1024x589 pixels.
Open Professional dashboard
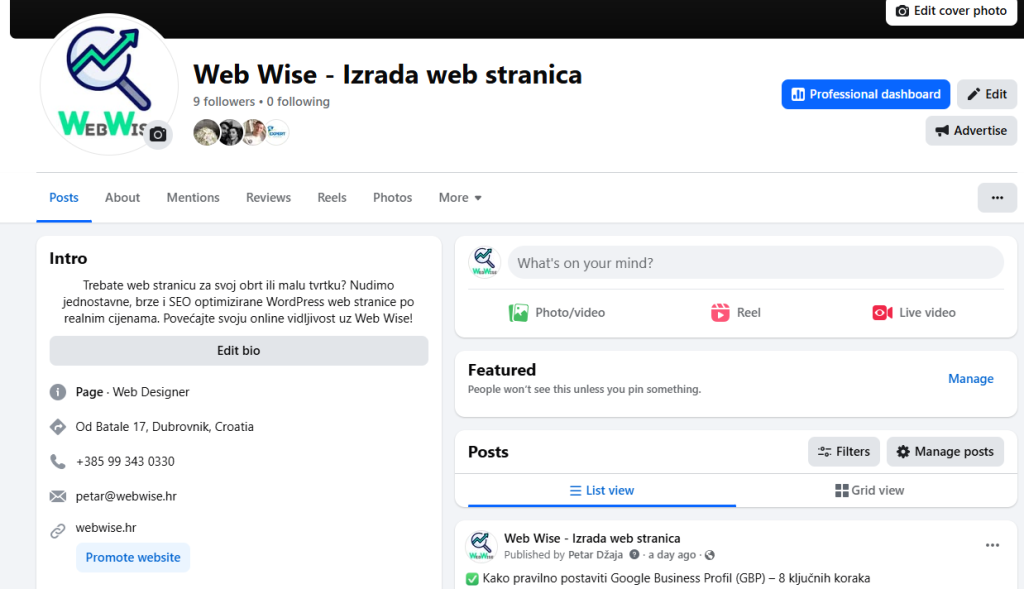coord(865,94)
